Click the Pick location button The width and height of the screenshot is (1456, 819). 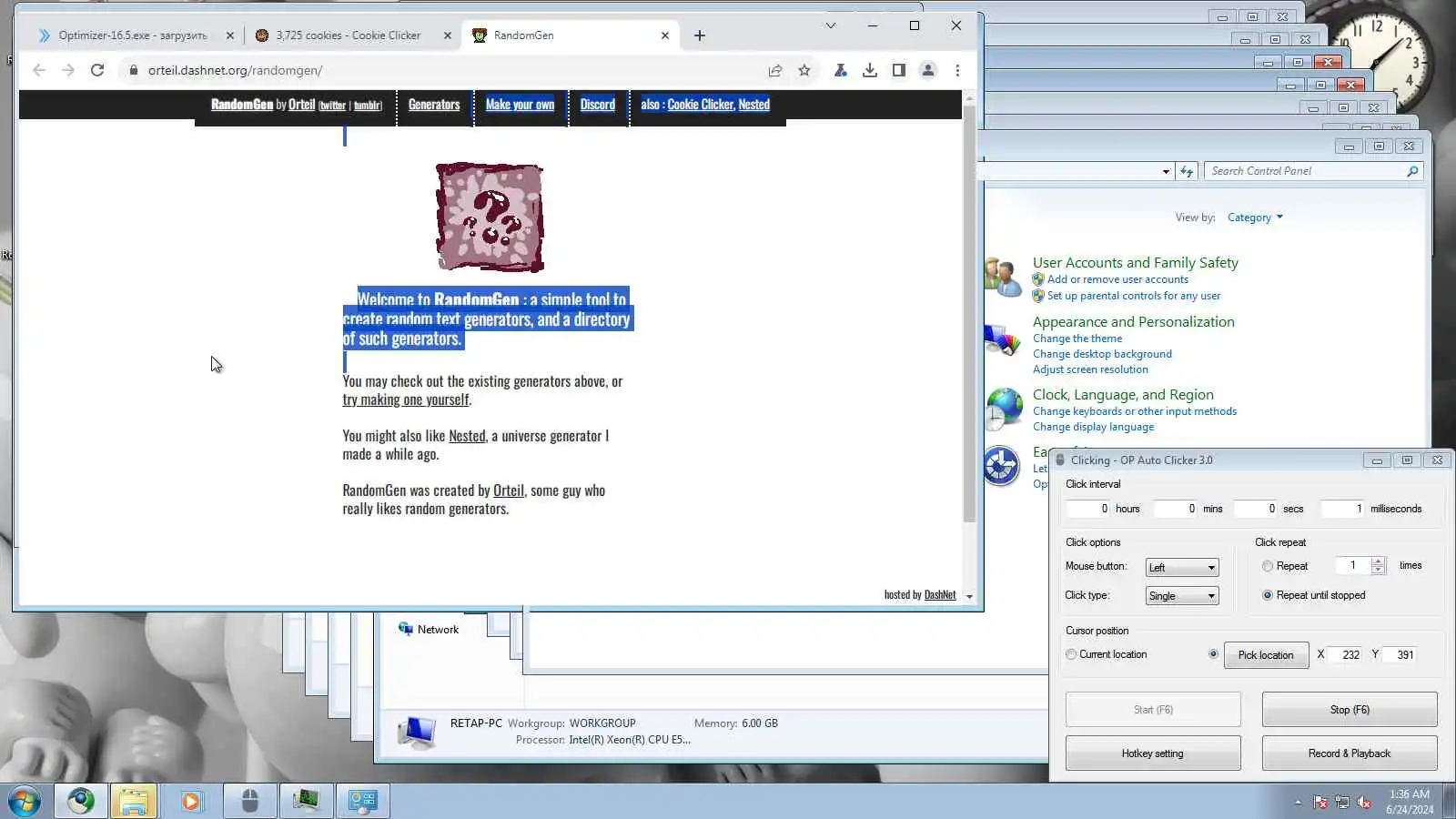point(1266,655)
